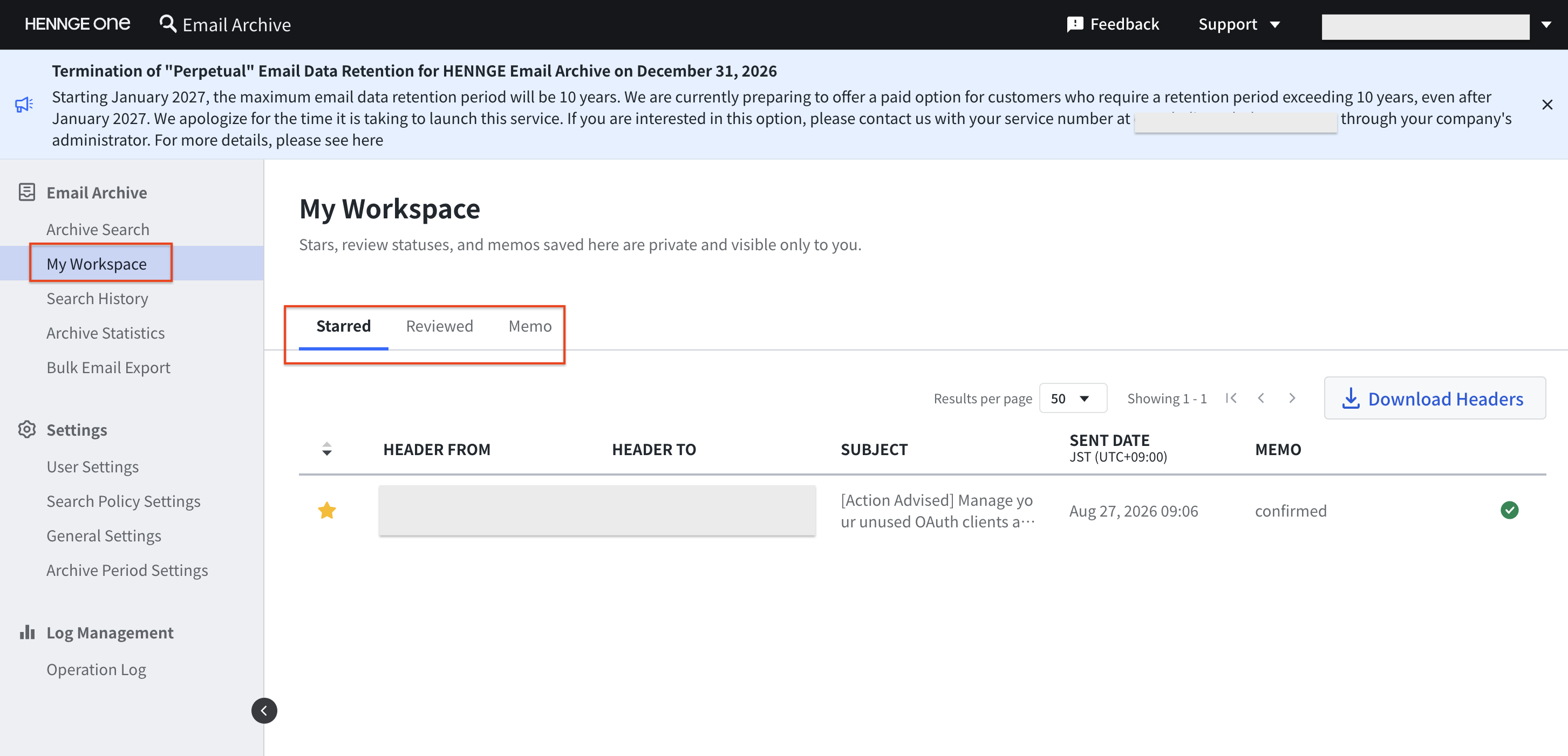Expand the user account dropdown arrow
Viewport: 1568px width, 756px height.
point(1546,25)
